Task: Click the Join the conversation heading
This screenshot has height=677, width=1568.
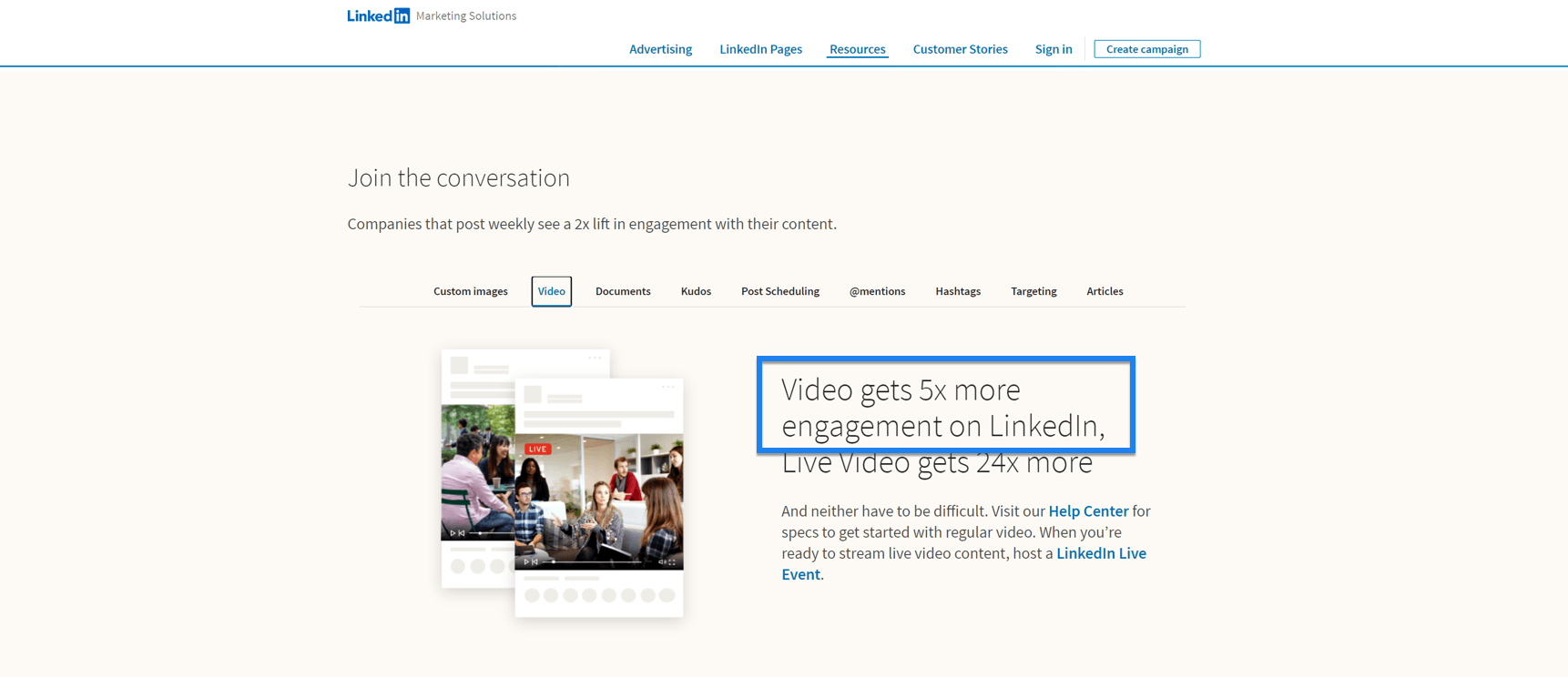Action: pos(458,177)
